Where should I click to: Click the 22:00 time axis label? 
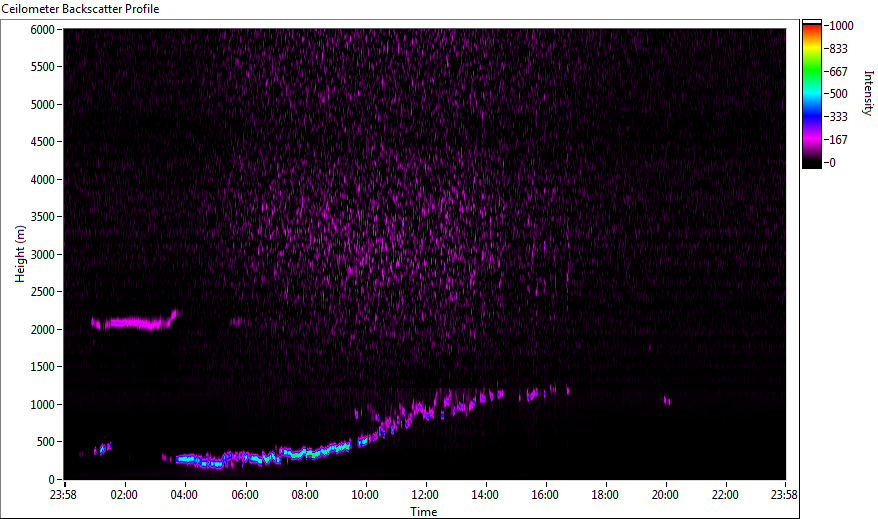[x=725, y=495]
